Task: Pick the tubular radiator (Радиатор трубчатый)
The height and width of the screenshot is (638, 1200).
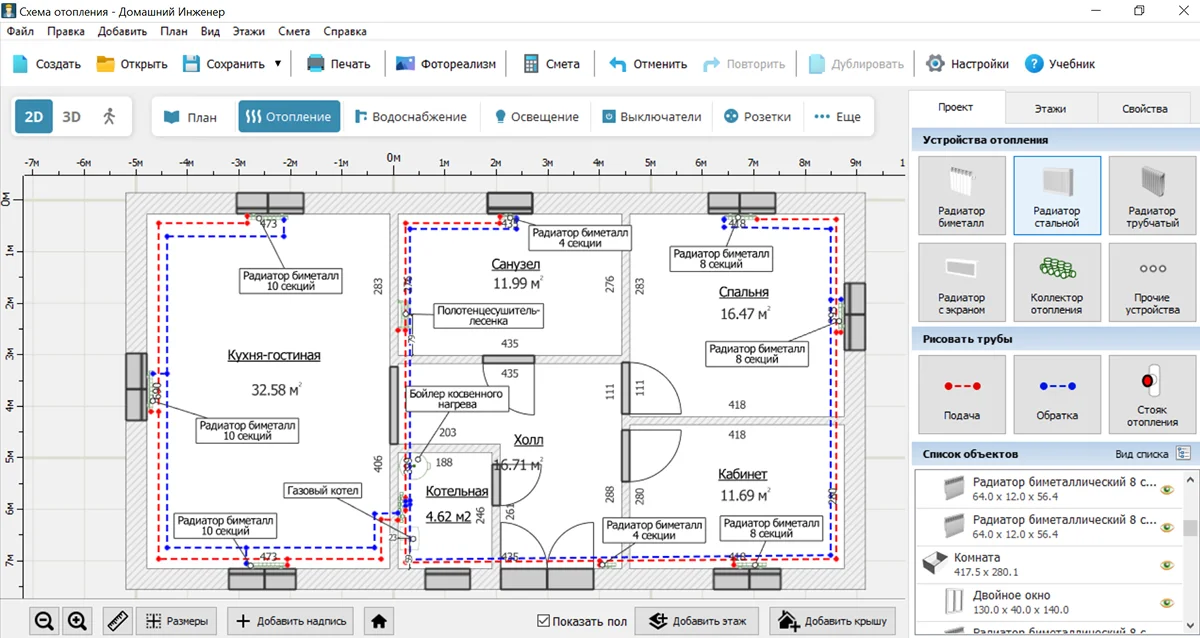Action: (1151, 195)
